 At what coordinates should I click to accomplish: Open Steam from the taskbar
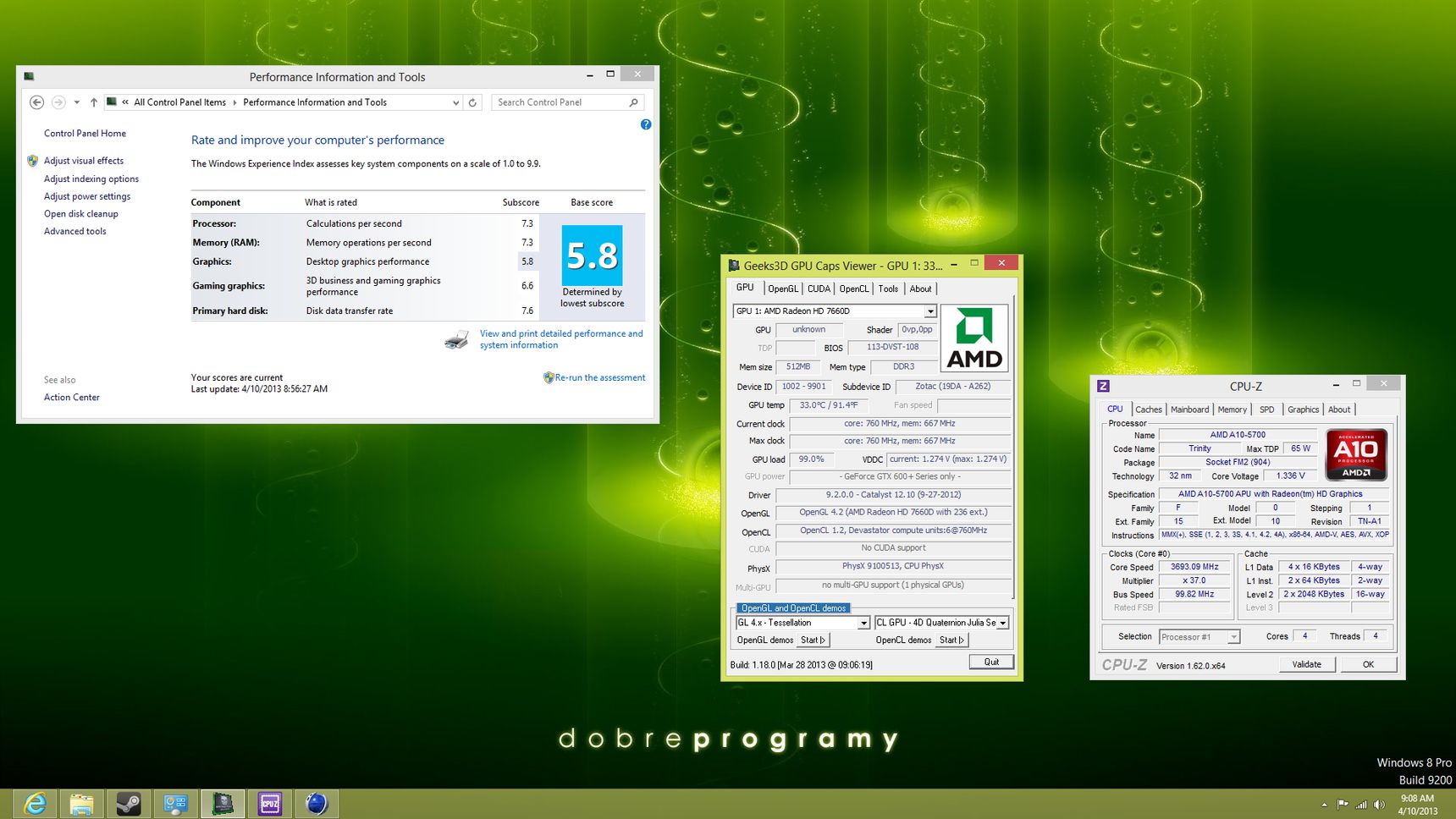[x=129, y=804]
